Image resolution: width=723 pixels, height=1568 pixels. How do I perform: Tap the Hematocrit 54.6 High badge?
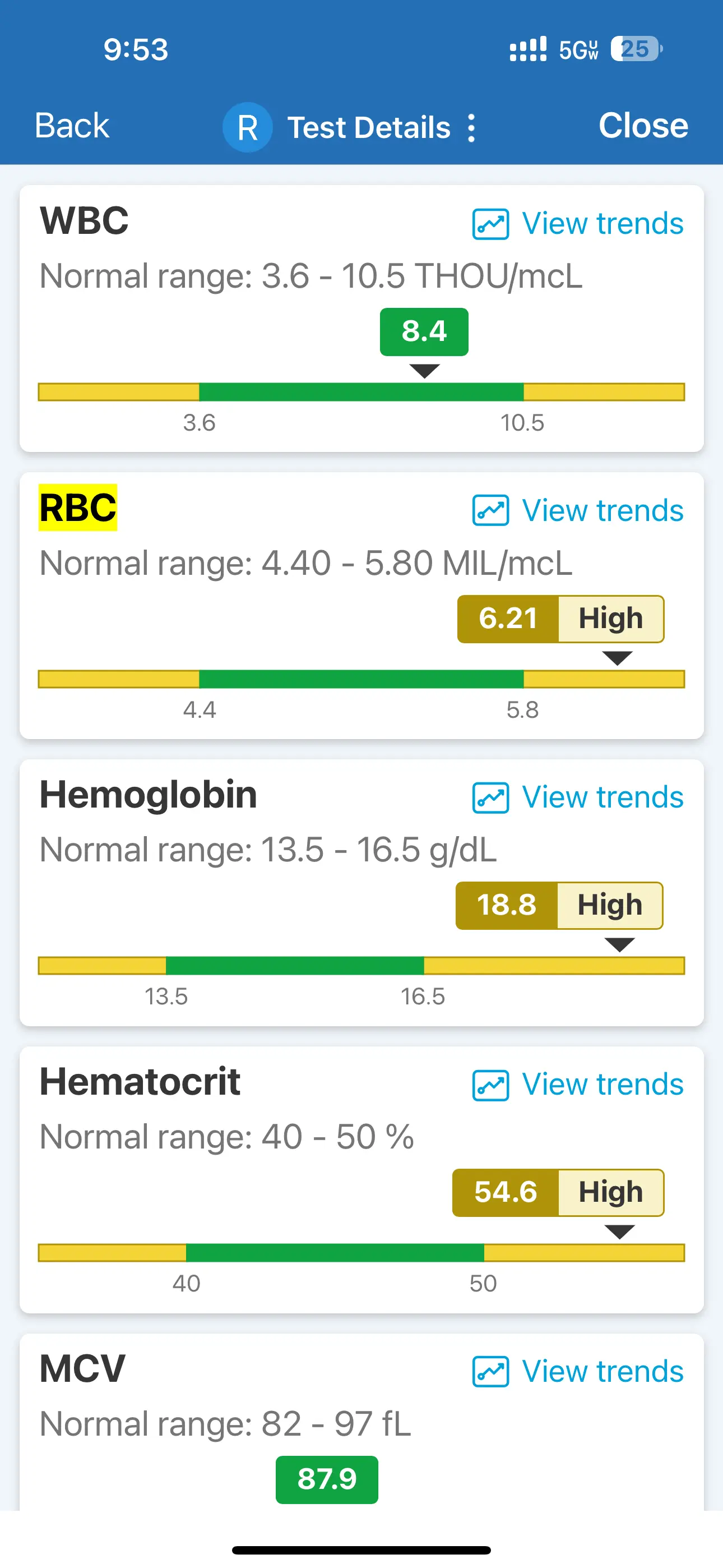click(x=558, y=1192)
